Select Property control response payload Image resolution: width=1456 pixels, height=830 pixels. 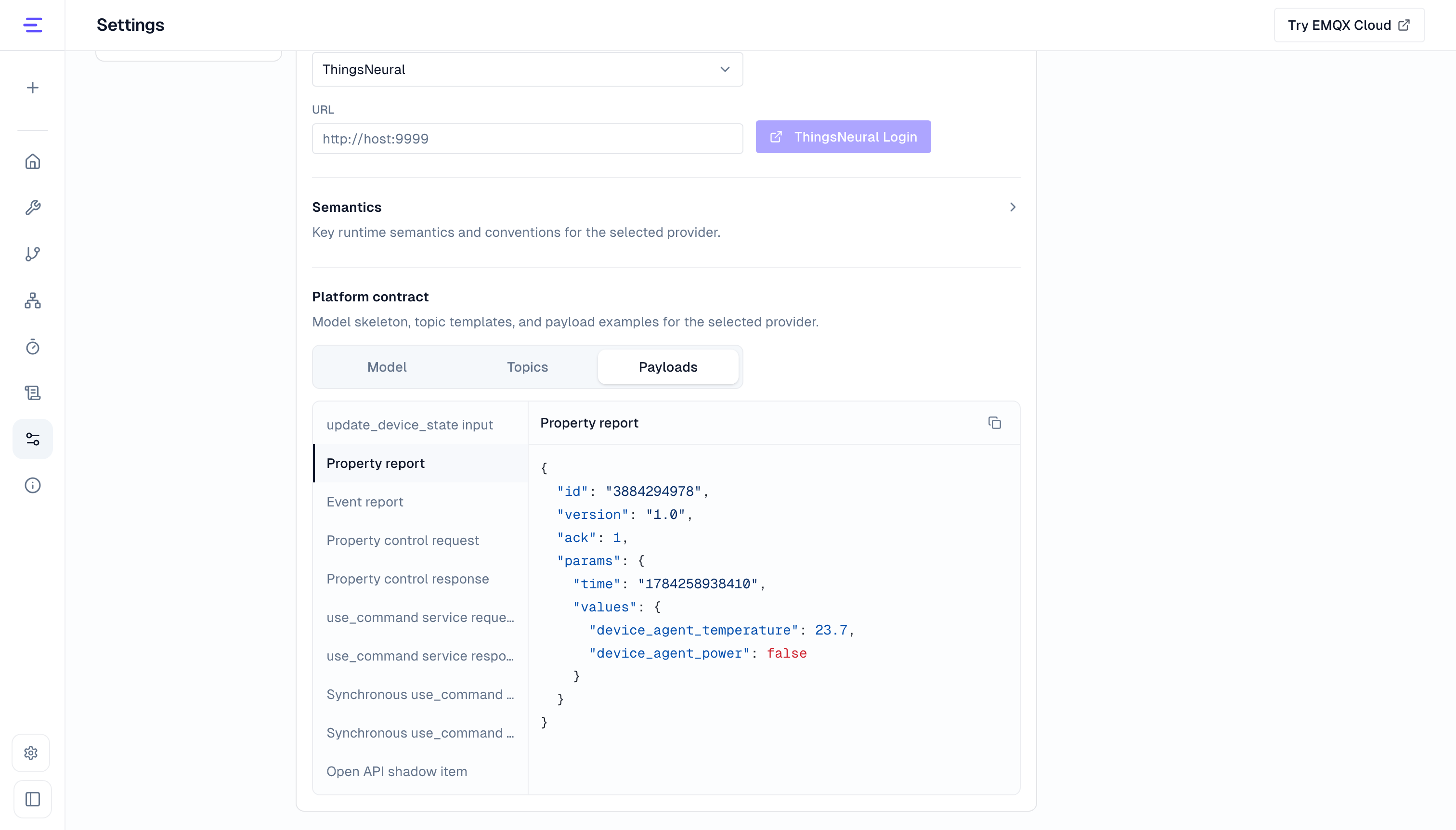(x=420, y=579)
